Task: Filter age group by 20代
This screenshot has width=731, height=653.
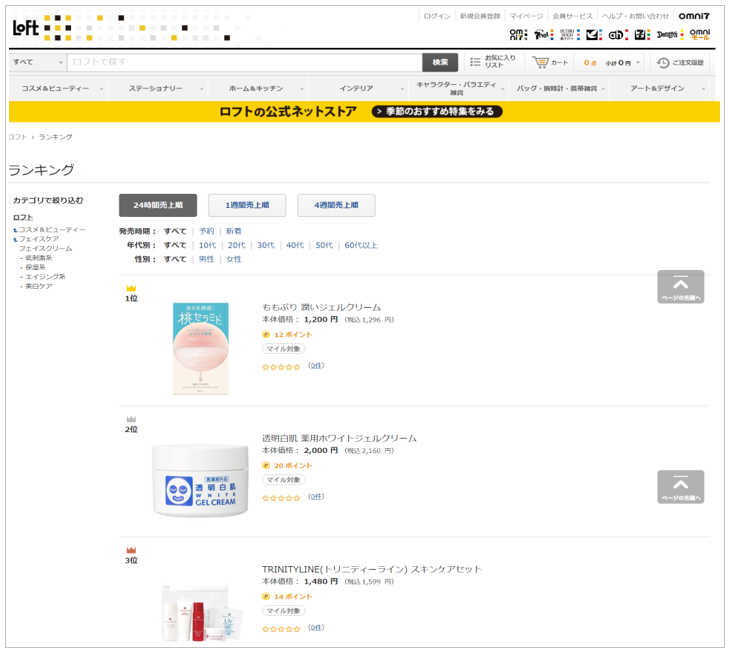Action: click(x=236, y=245)
